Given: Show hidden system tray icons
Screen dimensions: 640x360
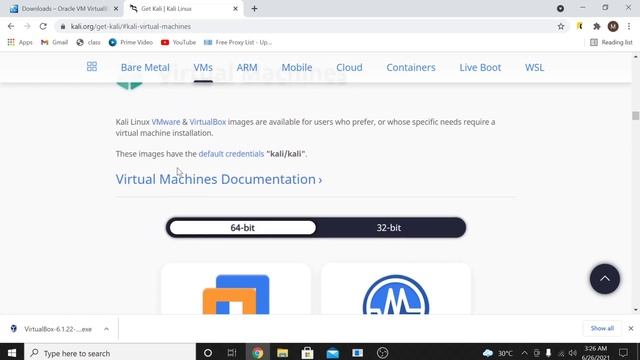Looking at the screenshot, I should (x=524, y=353).
